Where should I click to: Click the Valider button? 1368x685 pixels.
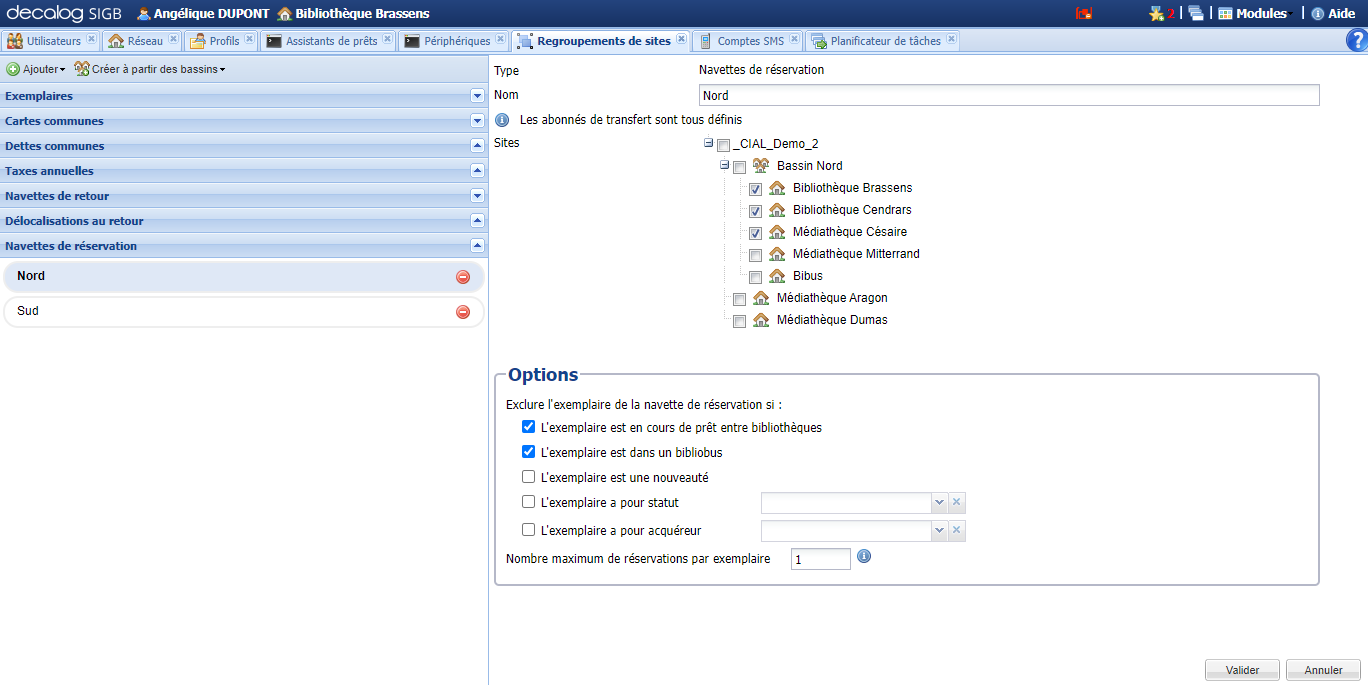(x=1242, y=670)
